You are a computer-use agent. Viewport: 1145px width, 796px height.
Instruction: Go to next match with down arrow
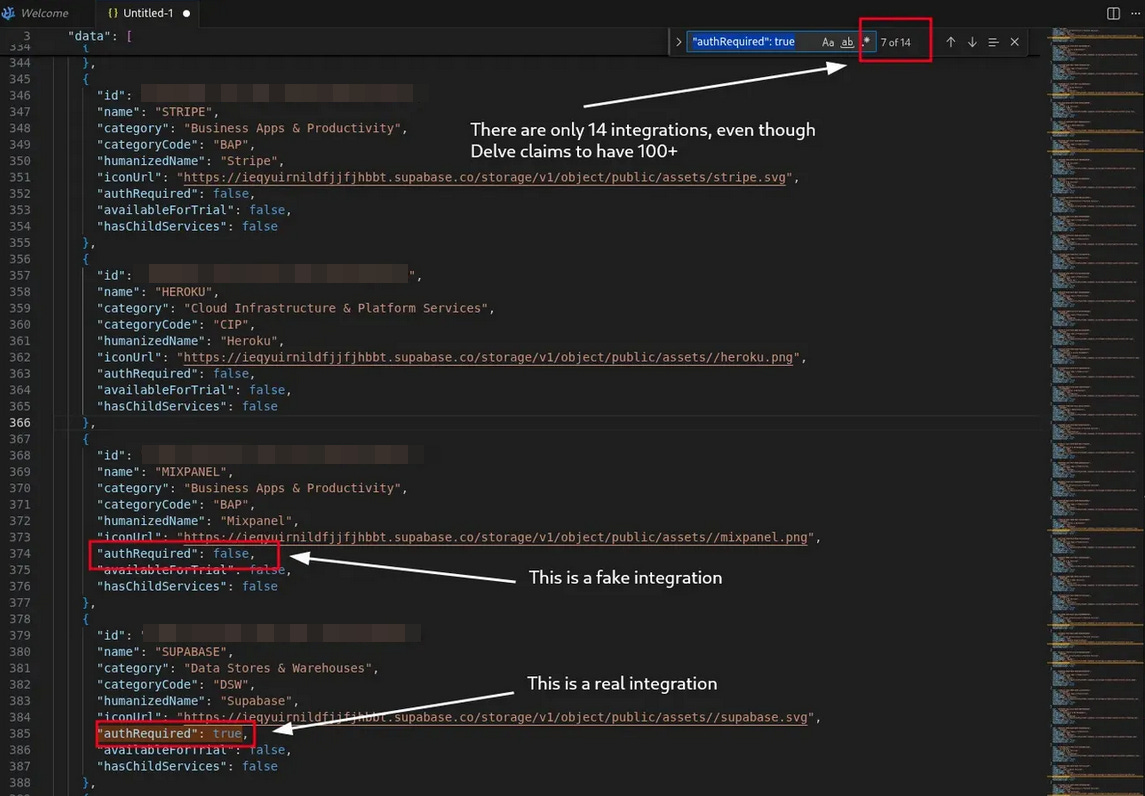(972, 42)
